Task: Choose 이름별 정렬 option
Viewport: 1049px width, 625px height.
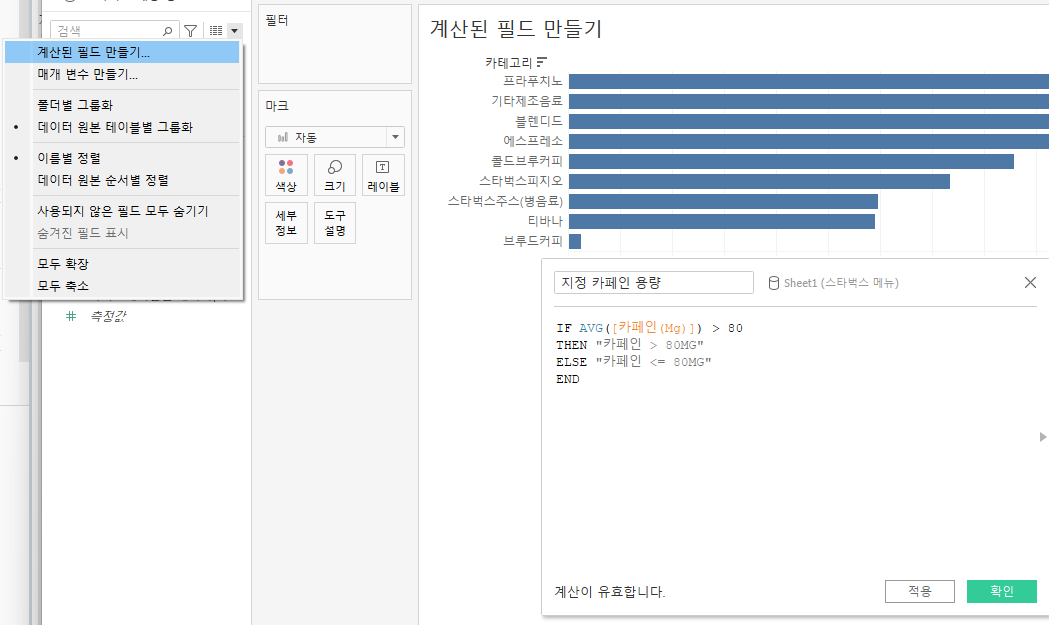Action: pyautogui.click(x=122, y=158)
